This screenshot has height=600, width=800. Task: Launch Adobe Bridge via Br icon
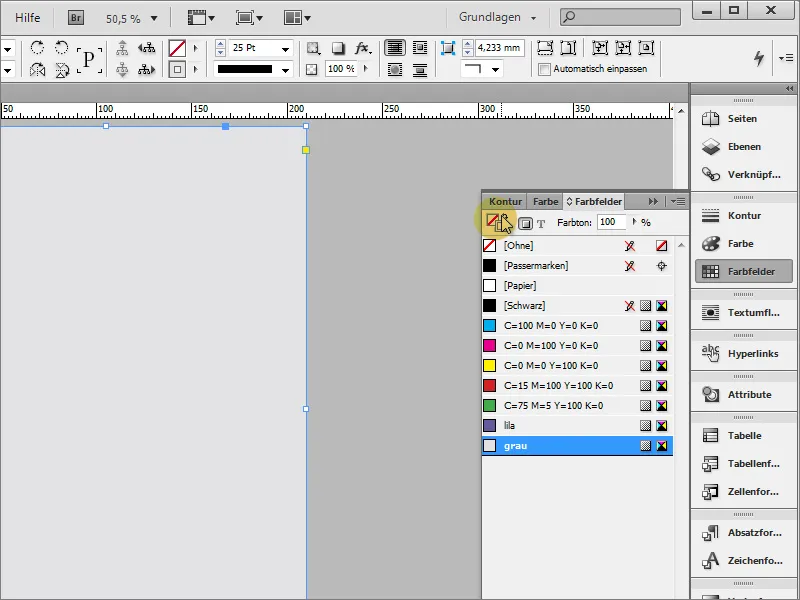(76, 18)
